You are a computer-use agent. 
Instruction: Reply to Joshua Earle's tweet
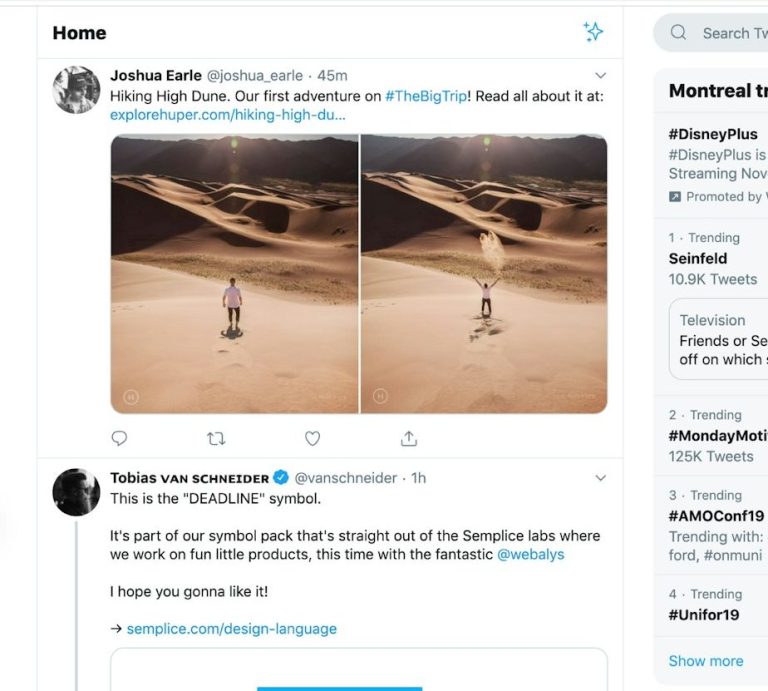pyautogui.click(x=119, y=438)
